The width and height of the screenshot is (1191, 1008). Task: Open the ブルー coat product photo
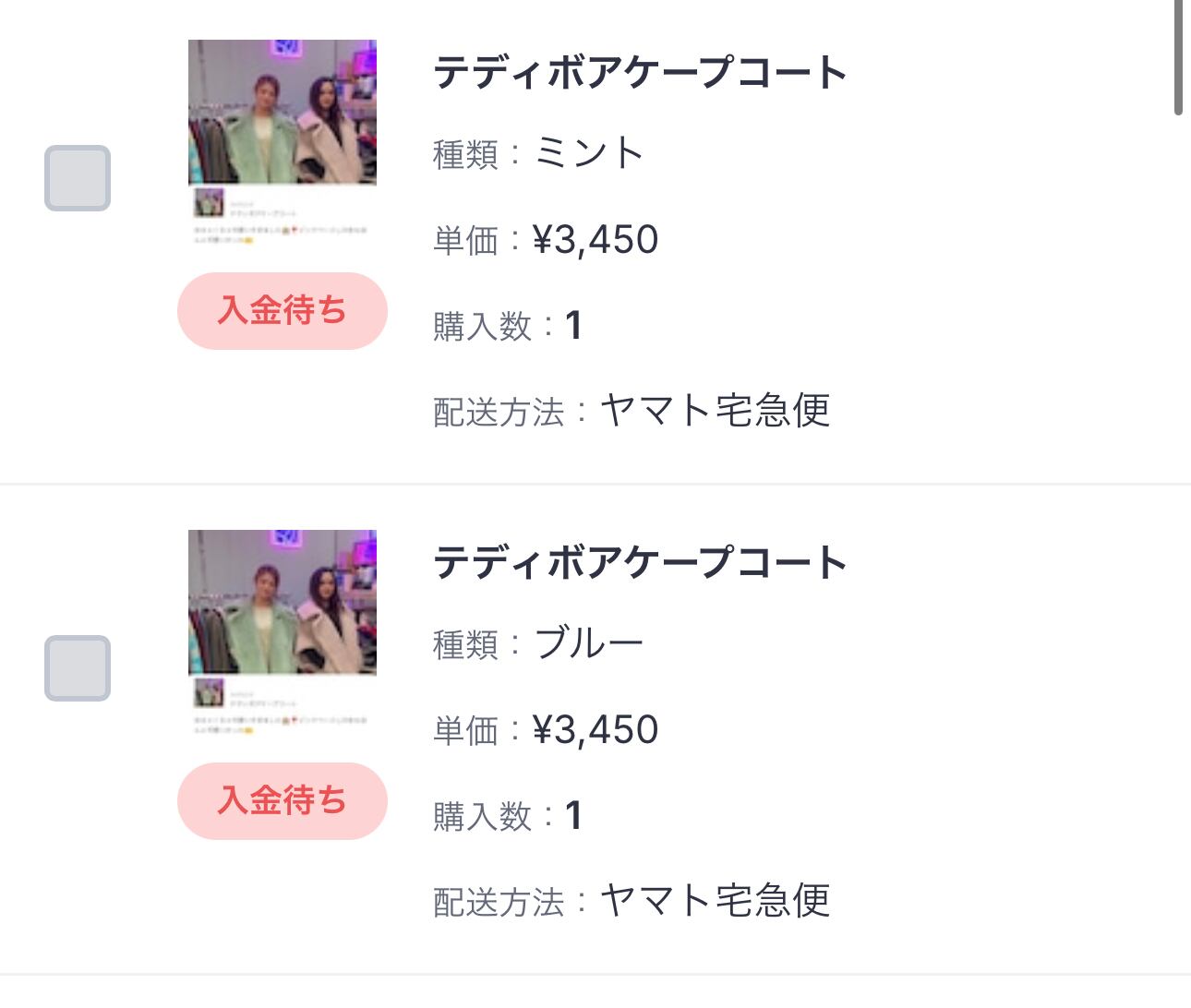283,602
